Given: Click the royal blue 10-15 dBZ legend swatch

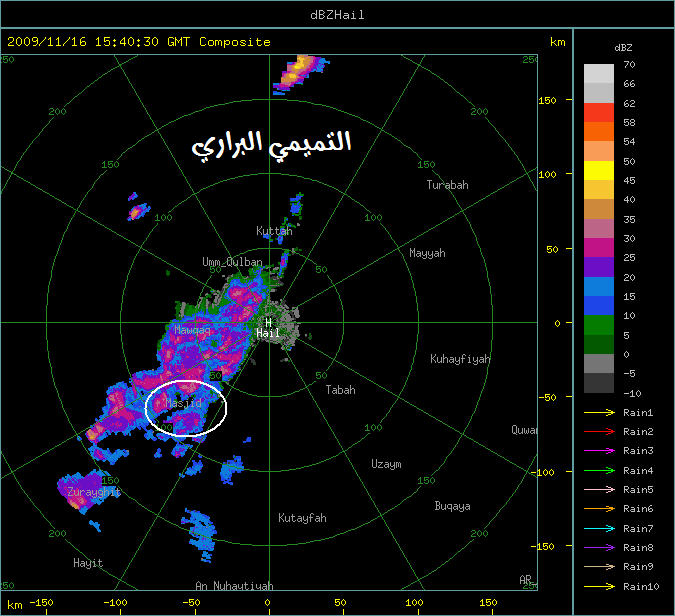Looking at the screenshot, I should pyautogui.click(x=599, y=306).
